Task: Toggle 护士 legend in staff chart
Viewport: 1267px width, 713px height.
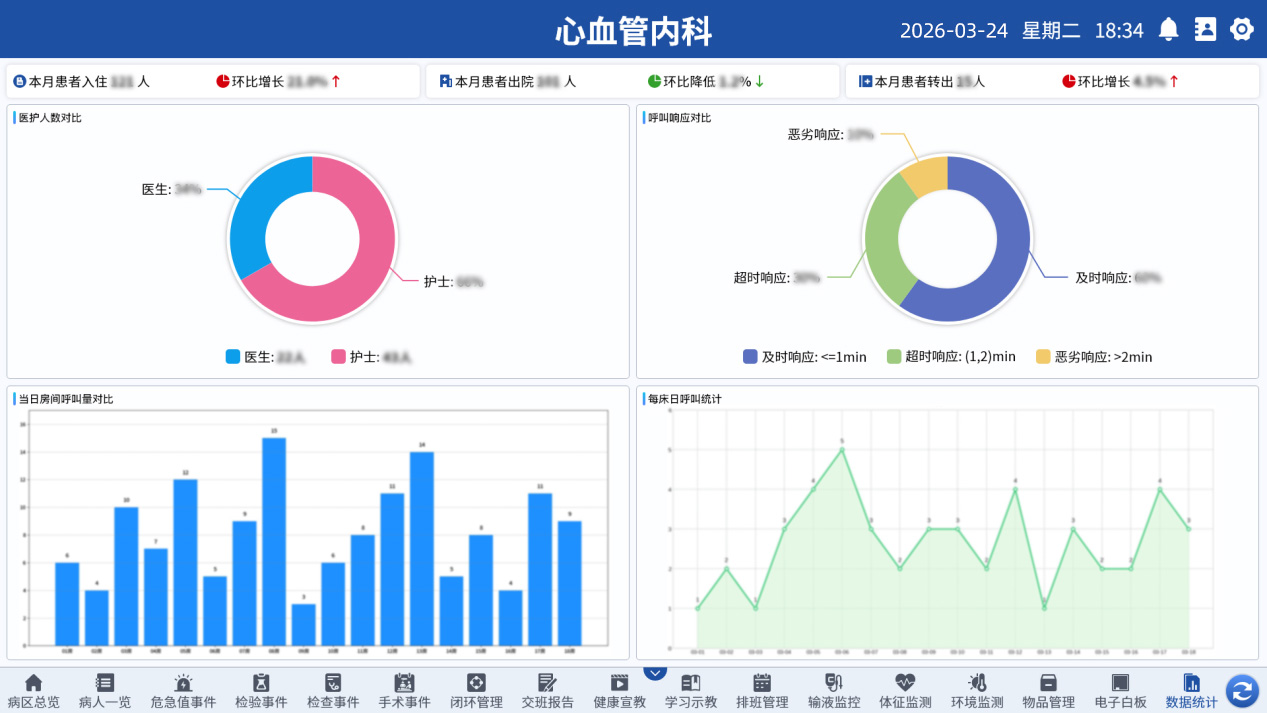Action: 369,357
